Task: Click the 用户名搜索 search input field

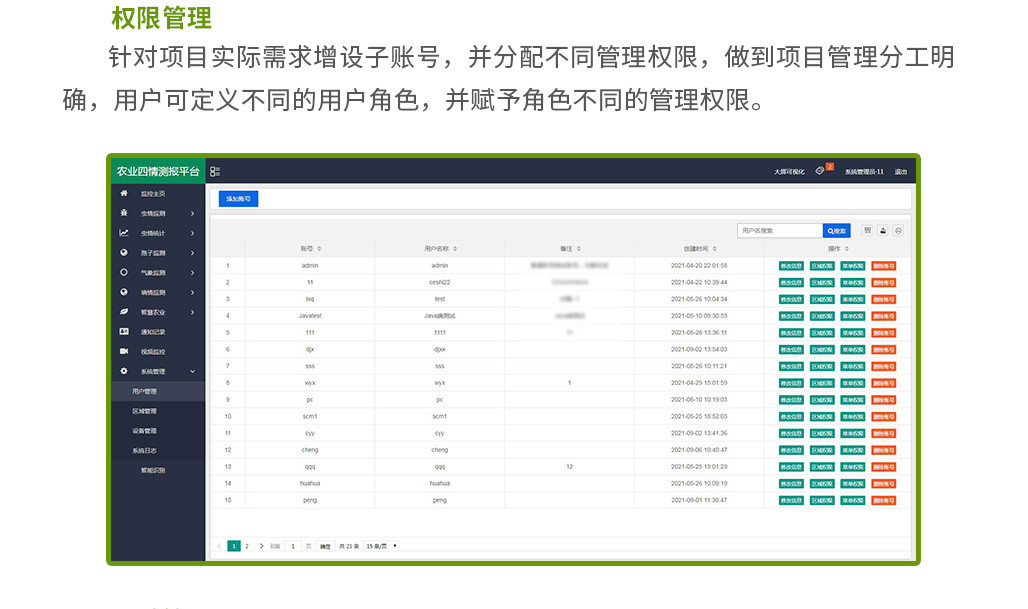Action: (x=780, y=230)
